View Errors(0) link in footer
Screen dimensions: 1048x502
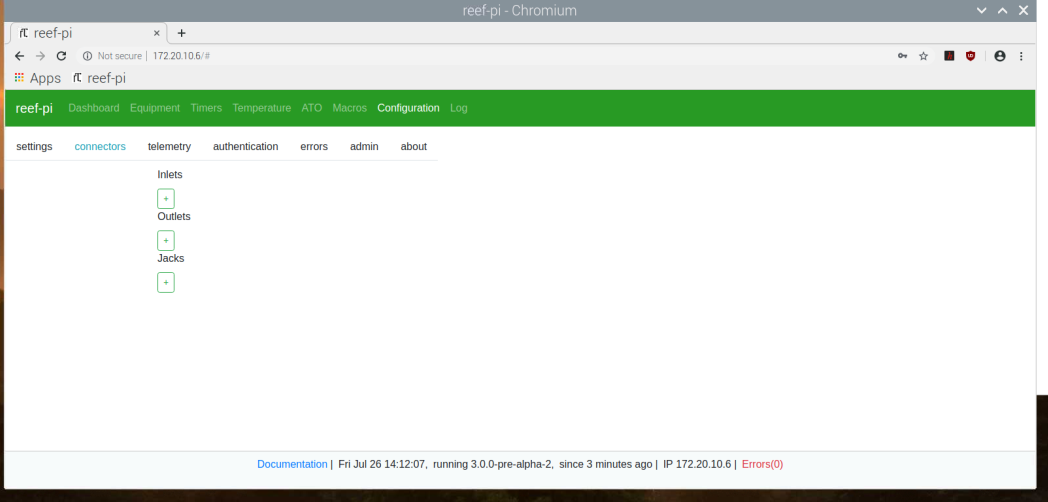pyautogui.click(x=762, y=464)
